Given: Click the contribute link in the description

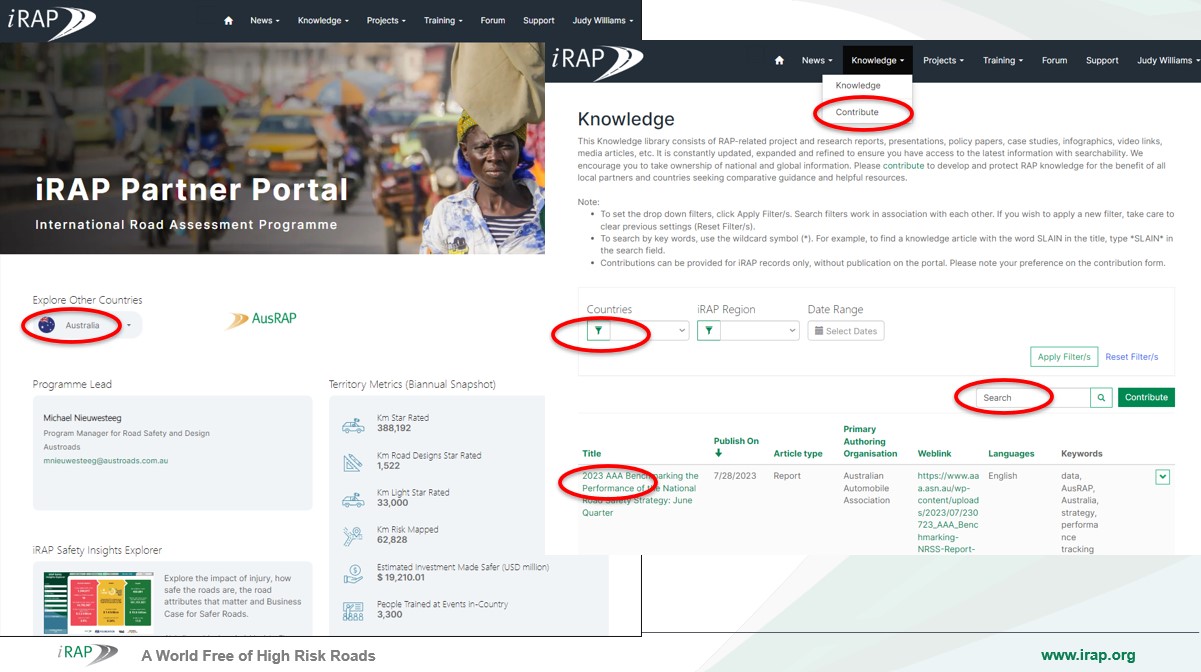Looking at the screenshot, I should pyautogui.click(x=903, y=166).
